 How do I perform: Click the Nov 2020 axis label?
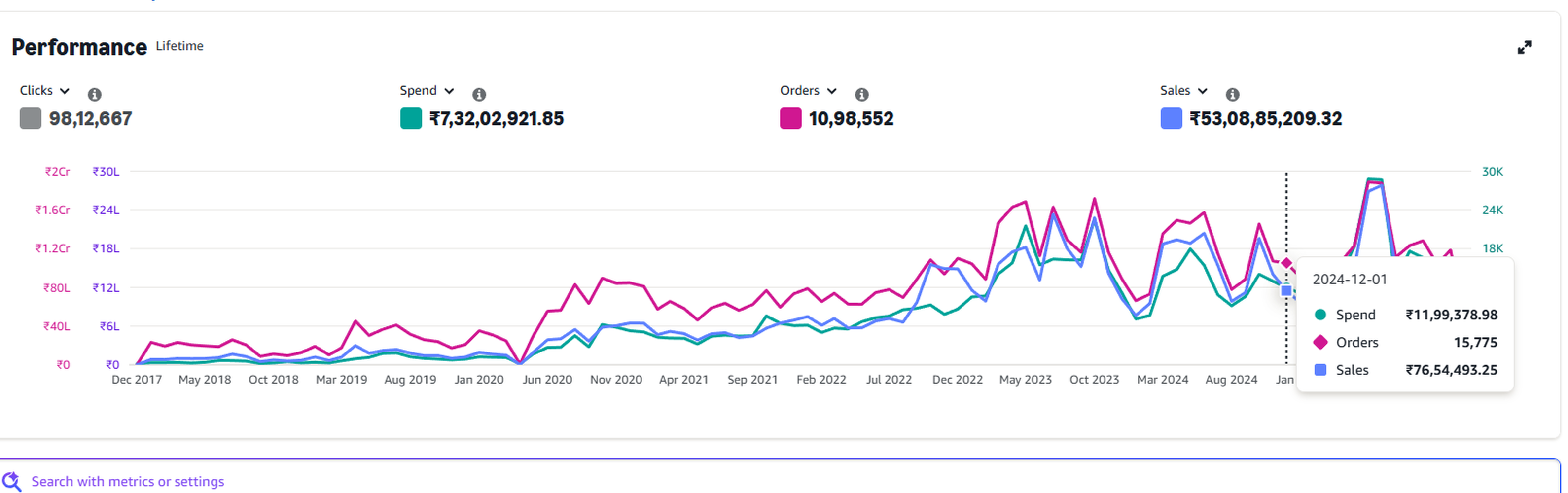click(x=616, y=380)
